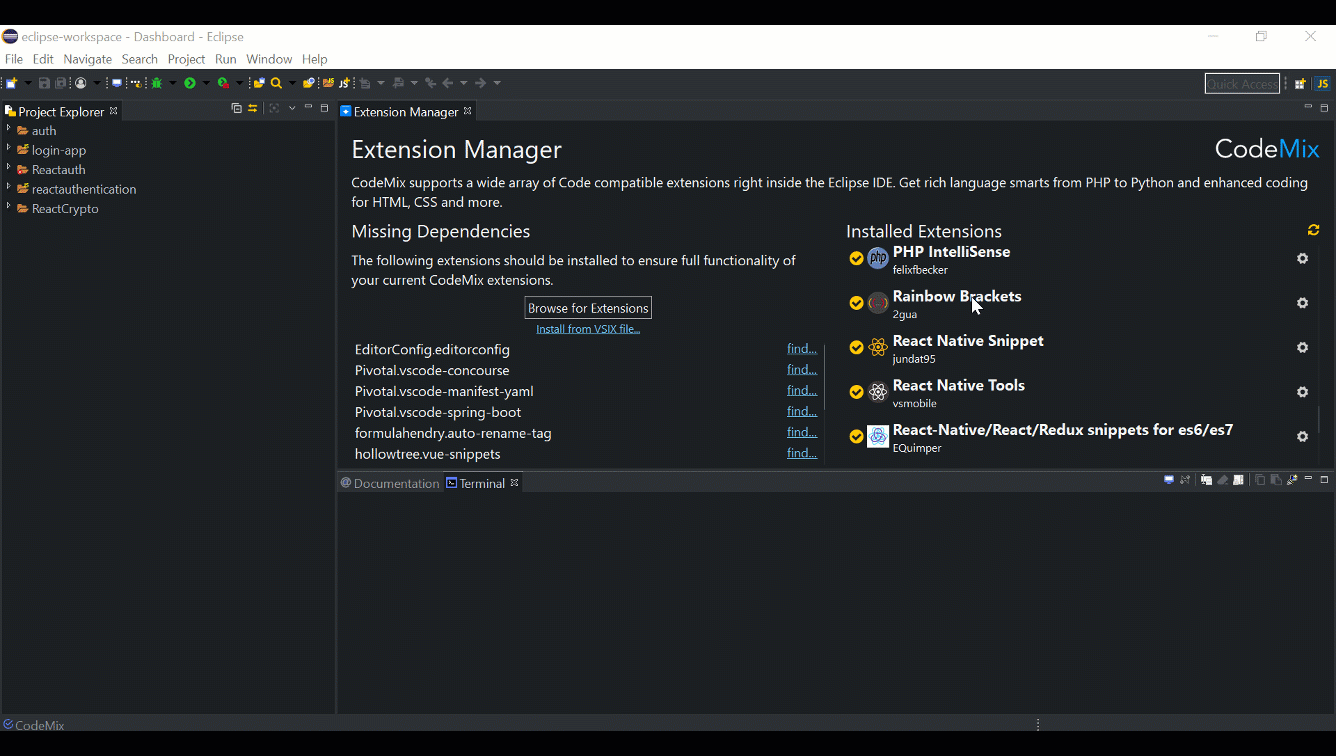Close the Extension Manager tab
This screenshot has height=756, width=1336.
(x=467, y=111)
